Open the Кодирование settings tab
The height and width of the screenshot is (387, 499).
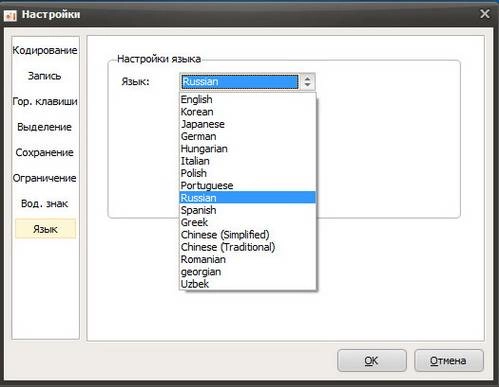pos(45,50)
